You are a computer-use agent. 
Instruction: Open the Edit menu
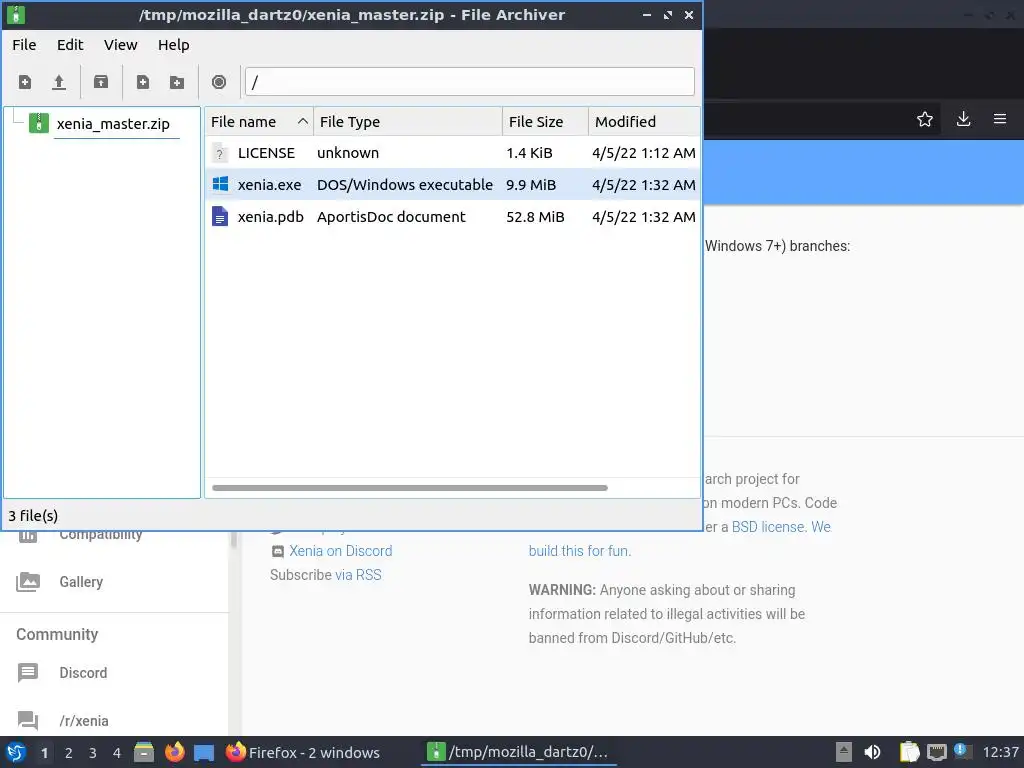[x=70, y=45]
